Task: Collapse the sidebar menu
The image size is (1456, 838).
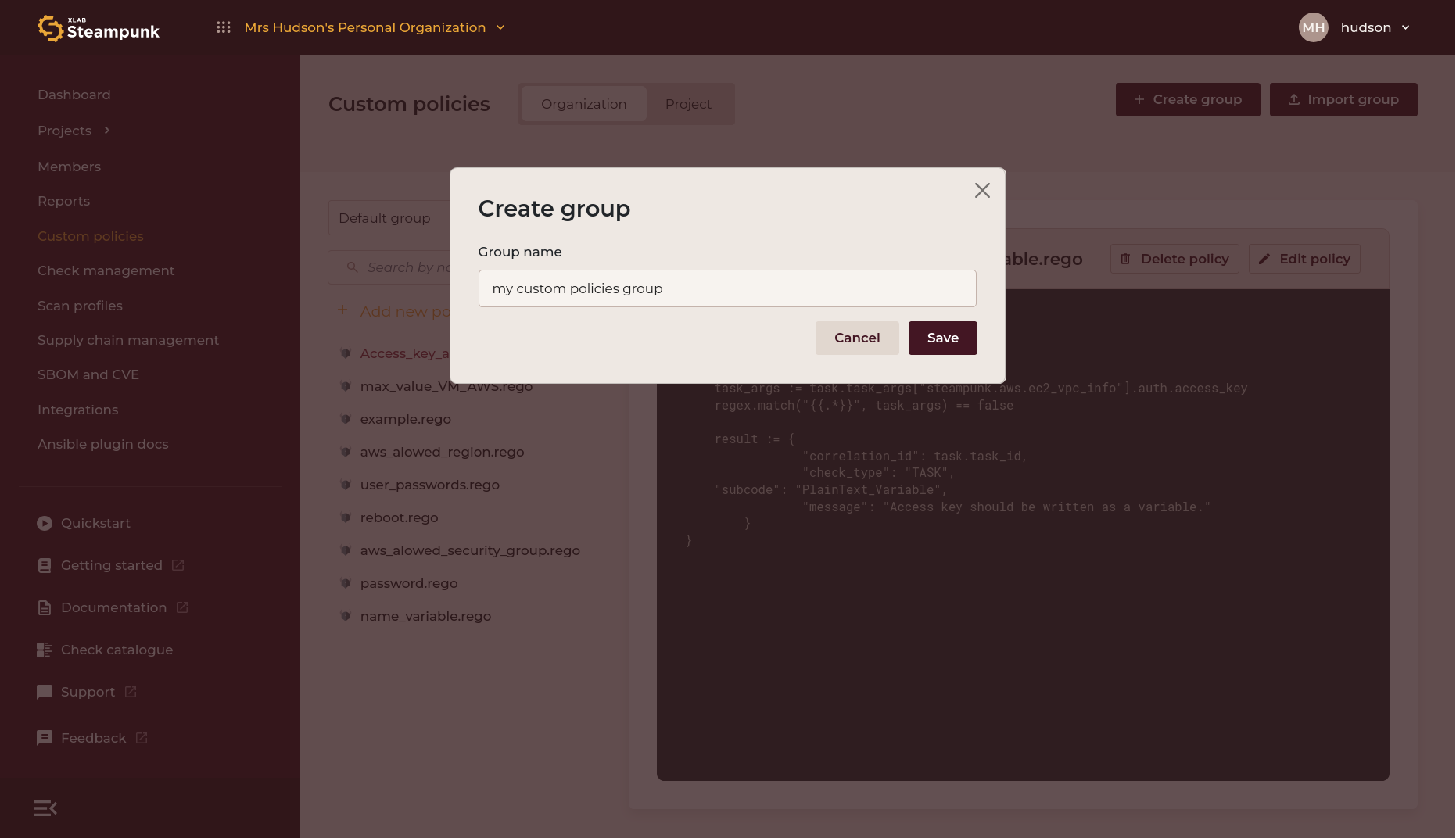Action: pyautogui.click(x=45, y=808)
